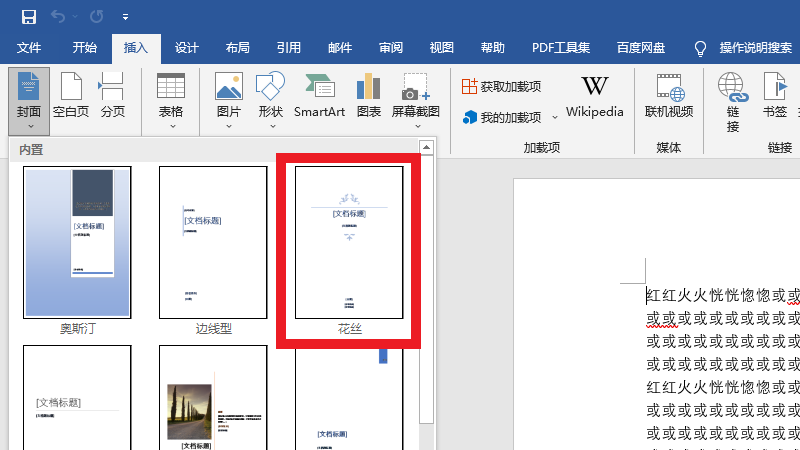Insert a page break (分页)
This screenshot has height=450, width=800.
[113, 97]
